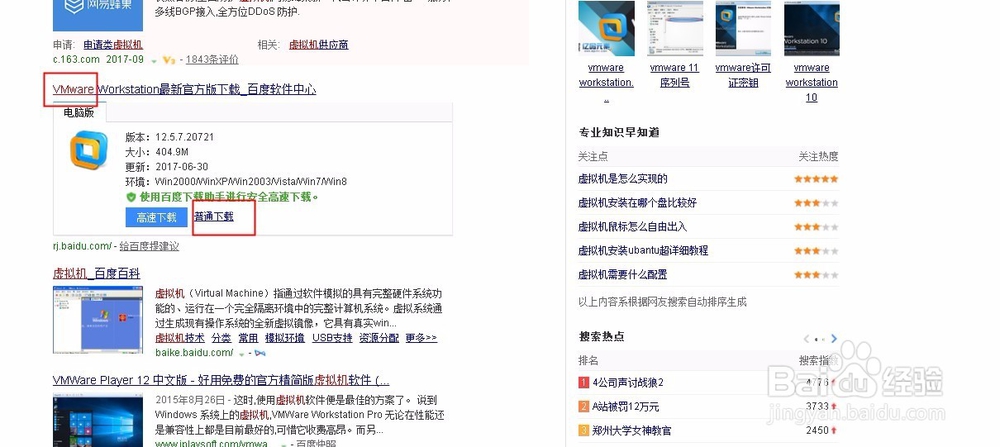The width and height of the screenshot is (1000, 447).
Task: Open the vmware workstation 10 thumbnail image
Action: coord(811,29)
